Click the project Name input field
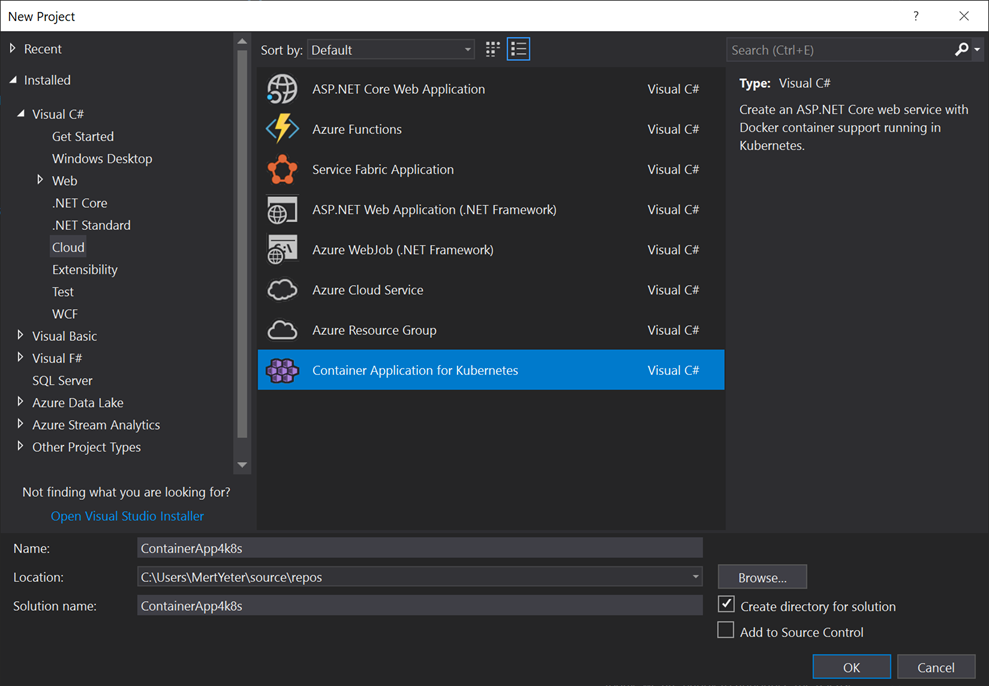Image resolution: width=989 pixels, height=686 pixels. tap(419, 548)
